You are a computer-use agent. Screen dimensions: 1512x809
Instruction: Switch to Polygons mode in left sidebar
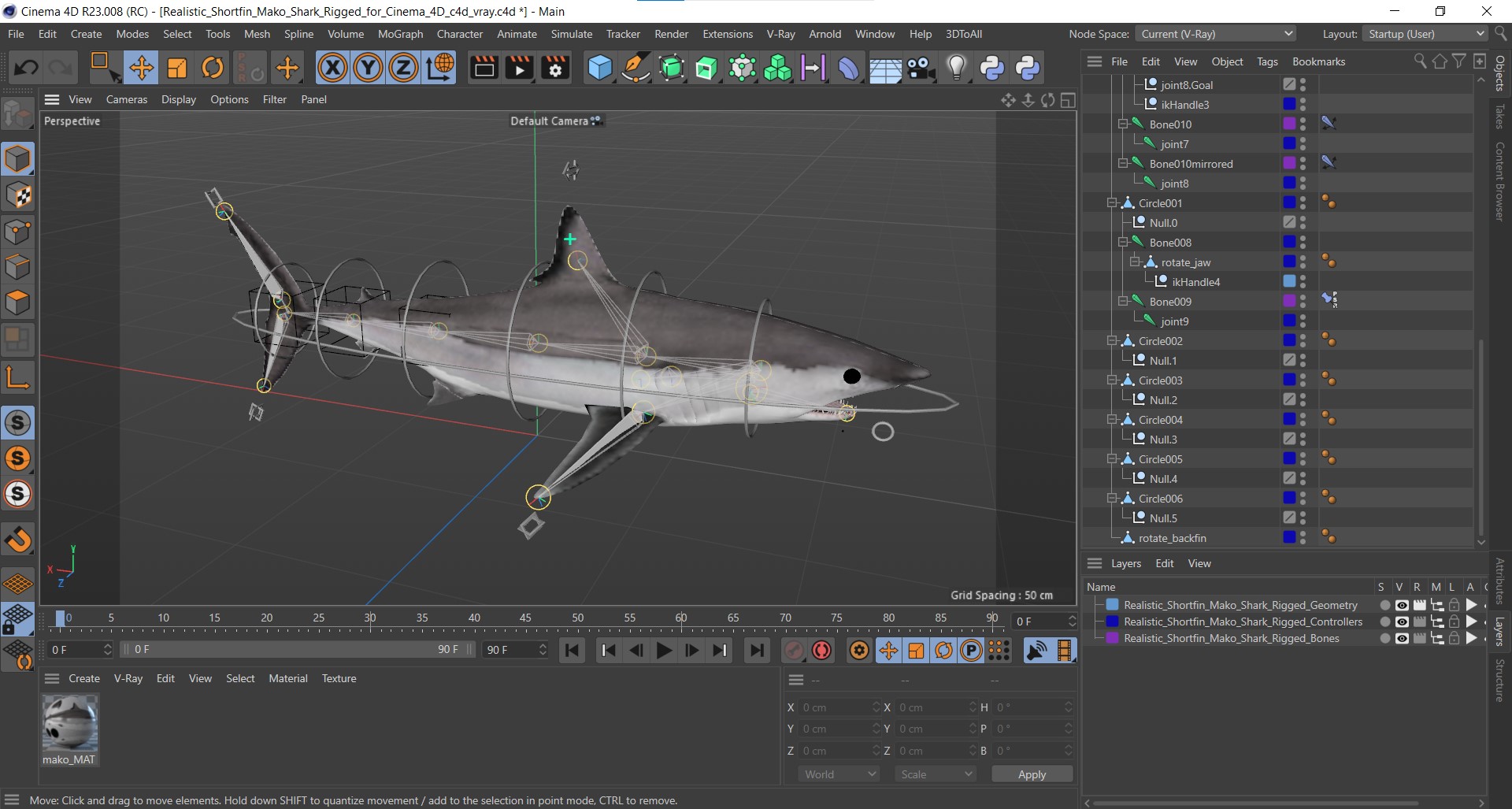[17, 302]
